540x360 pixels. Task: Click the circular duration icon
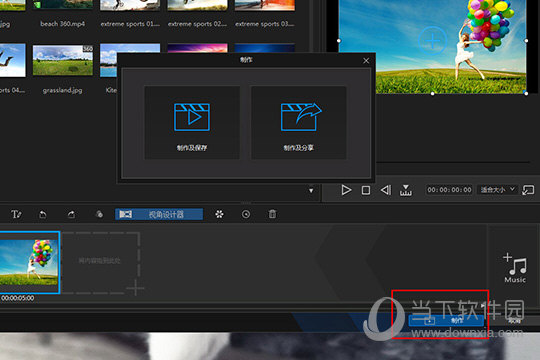pos(246,214)
